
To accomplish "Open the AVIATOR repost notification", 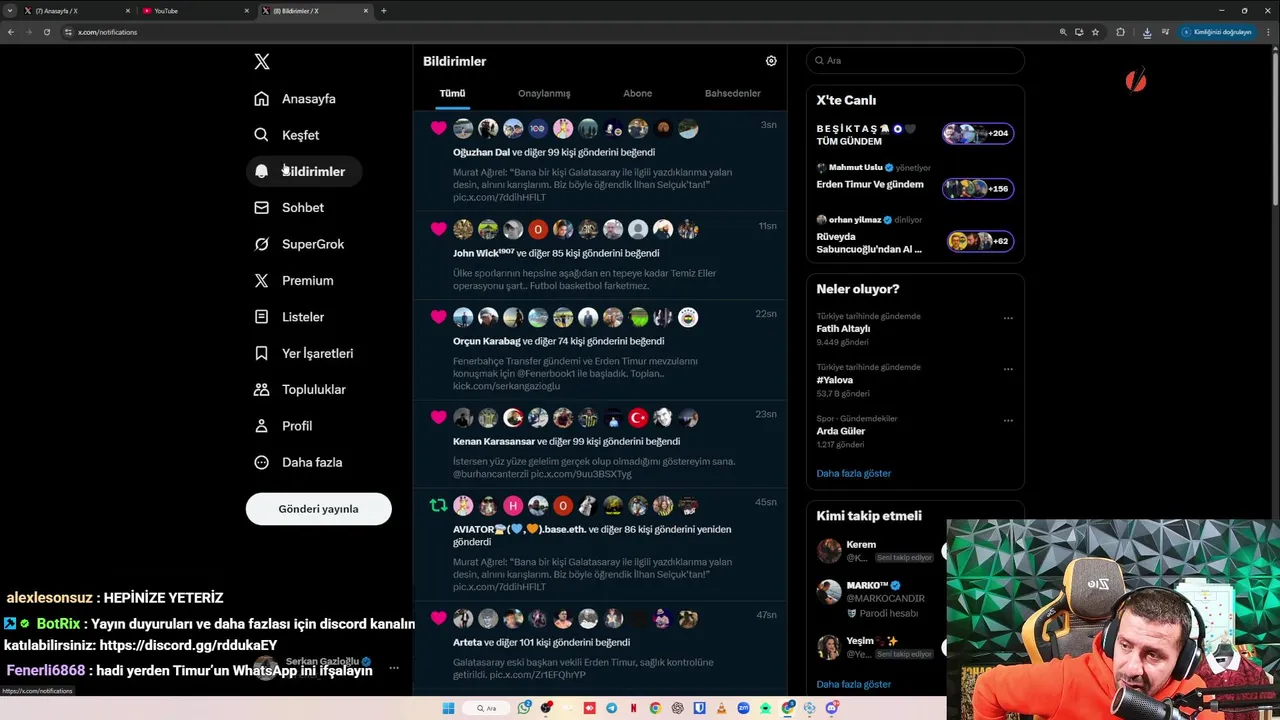I will click(600, 545).
